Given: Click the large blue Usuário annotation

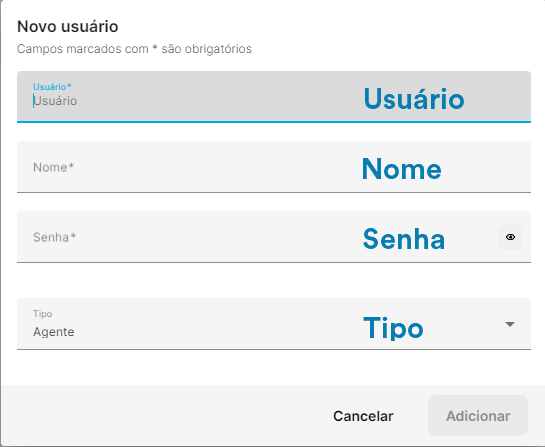Looking at the screenshot, I should tap(414, 99).
